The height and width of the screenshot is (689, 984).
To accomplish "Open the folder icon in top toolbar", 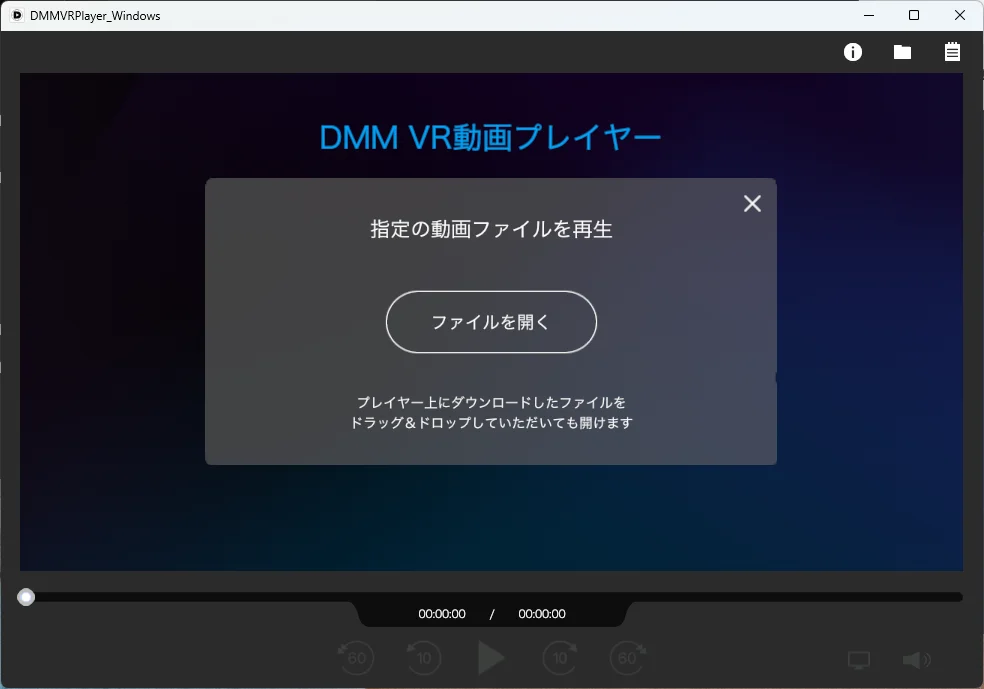I will tap(902, 52).
